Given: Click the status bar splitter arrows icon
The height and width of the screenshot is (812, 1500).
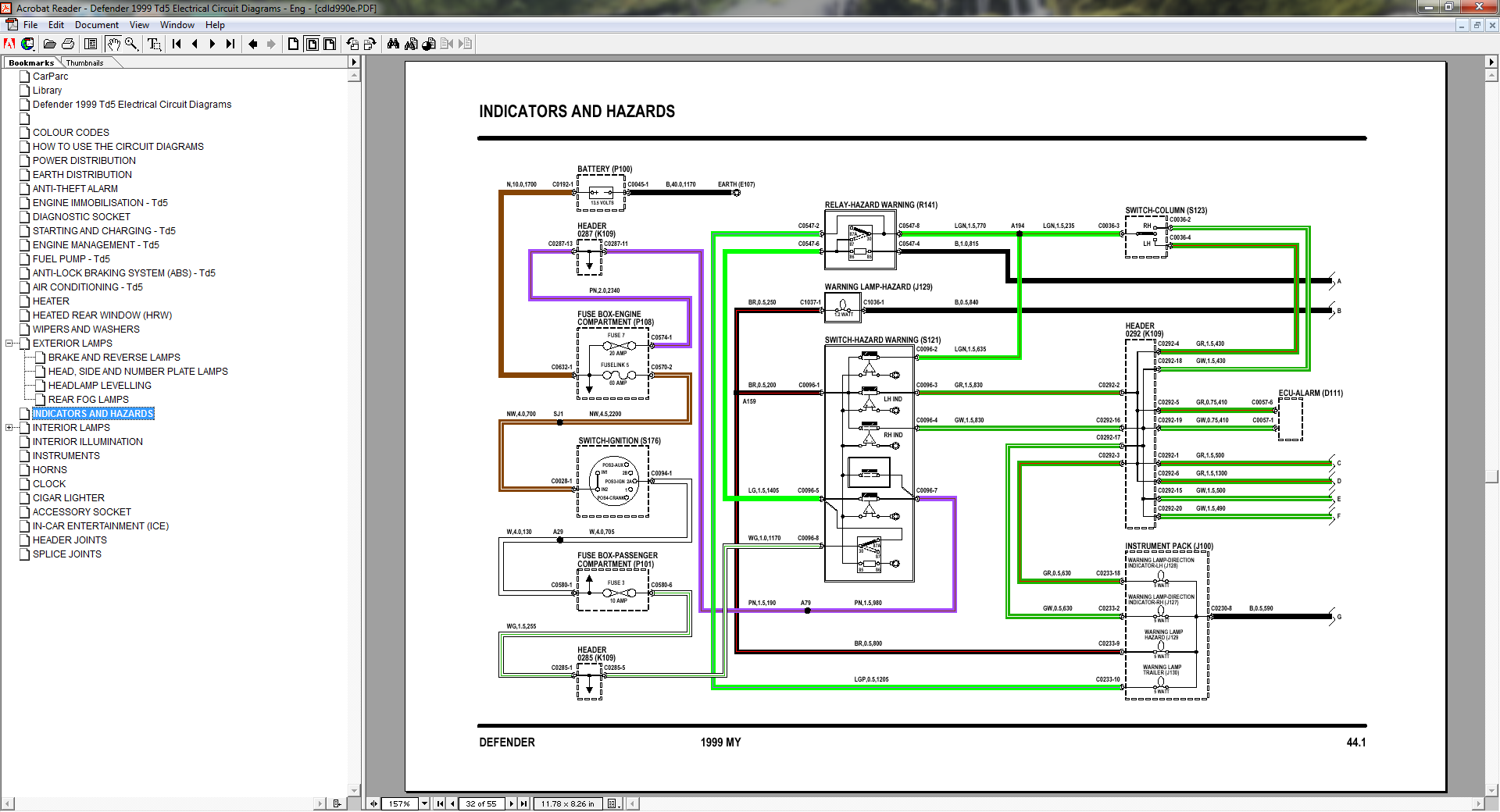Looking at the screenshot, I should 373,803.
